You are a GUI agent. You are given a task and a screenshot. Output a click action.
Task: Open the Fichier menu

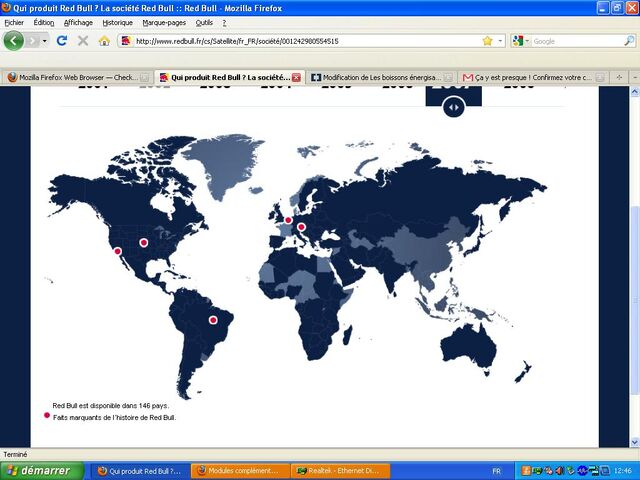pyautogui.click(x=14, y=23)
